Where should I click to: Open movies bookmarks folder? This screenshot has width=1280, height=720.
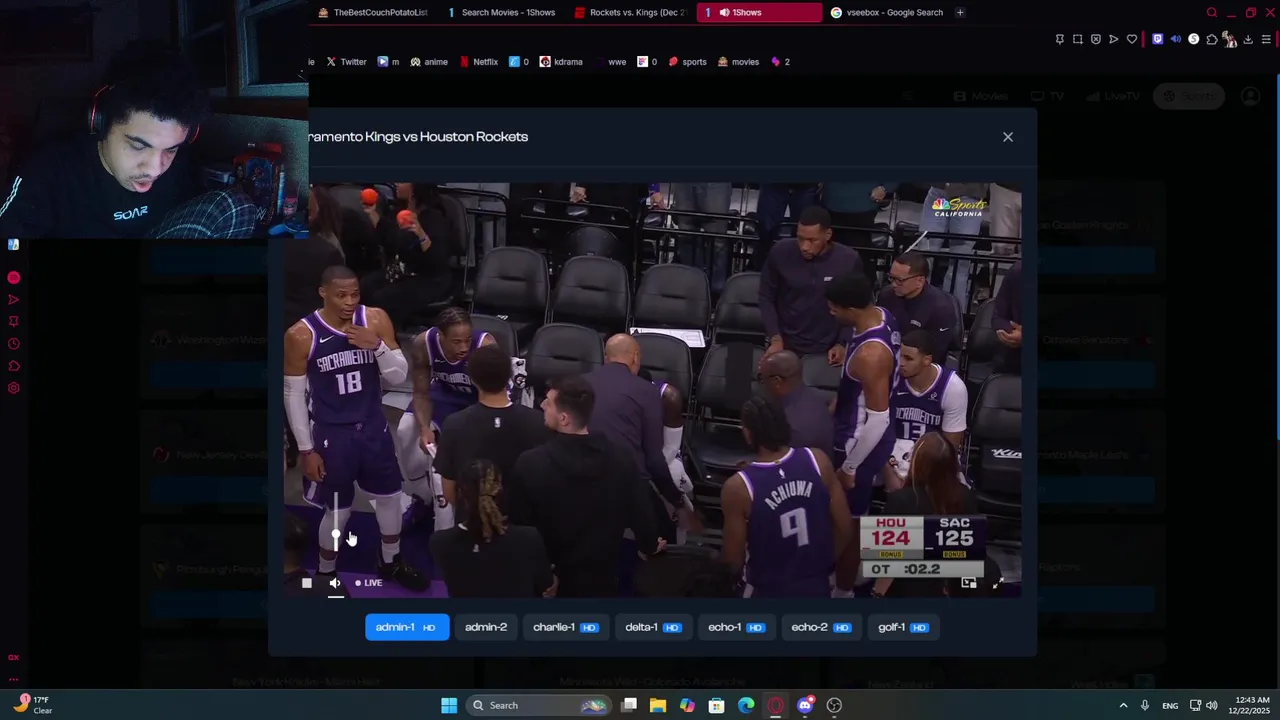(x=739, y=62)
